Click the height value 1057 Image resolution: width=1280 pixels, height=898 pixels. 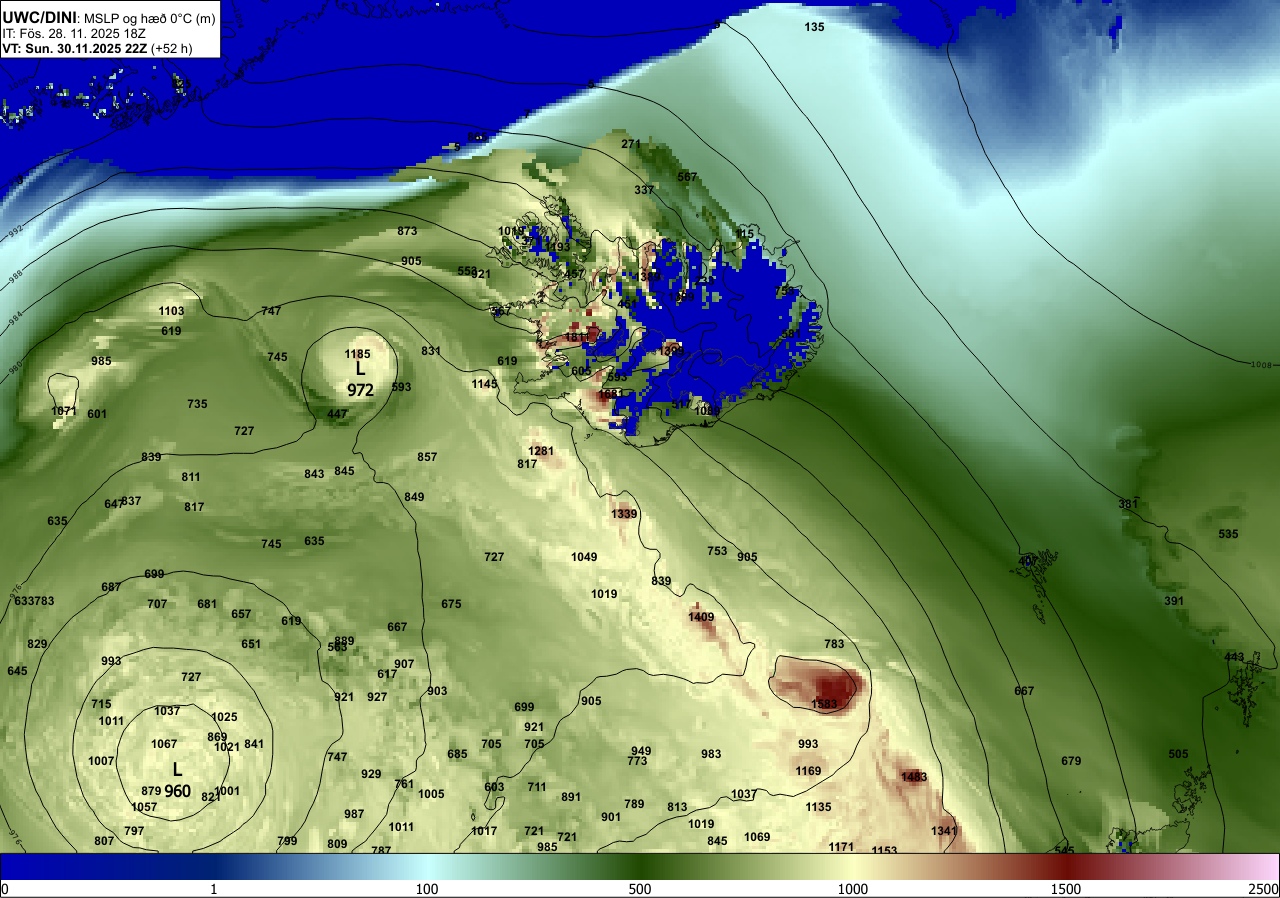(144, 807)
